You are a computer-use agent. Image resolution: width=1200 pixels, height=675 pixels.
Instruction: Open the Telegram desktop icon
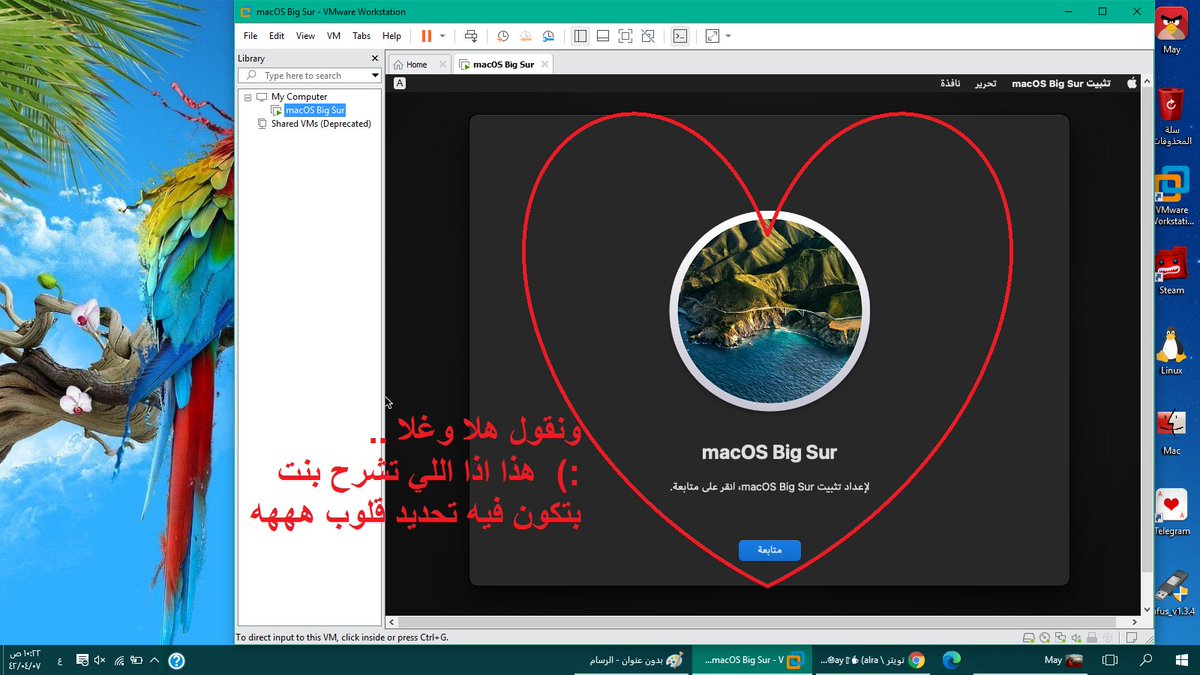pos(1171,511)
